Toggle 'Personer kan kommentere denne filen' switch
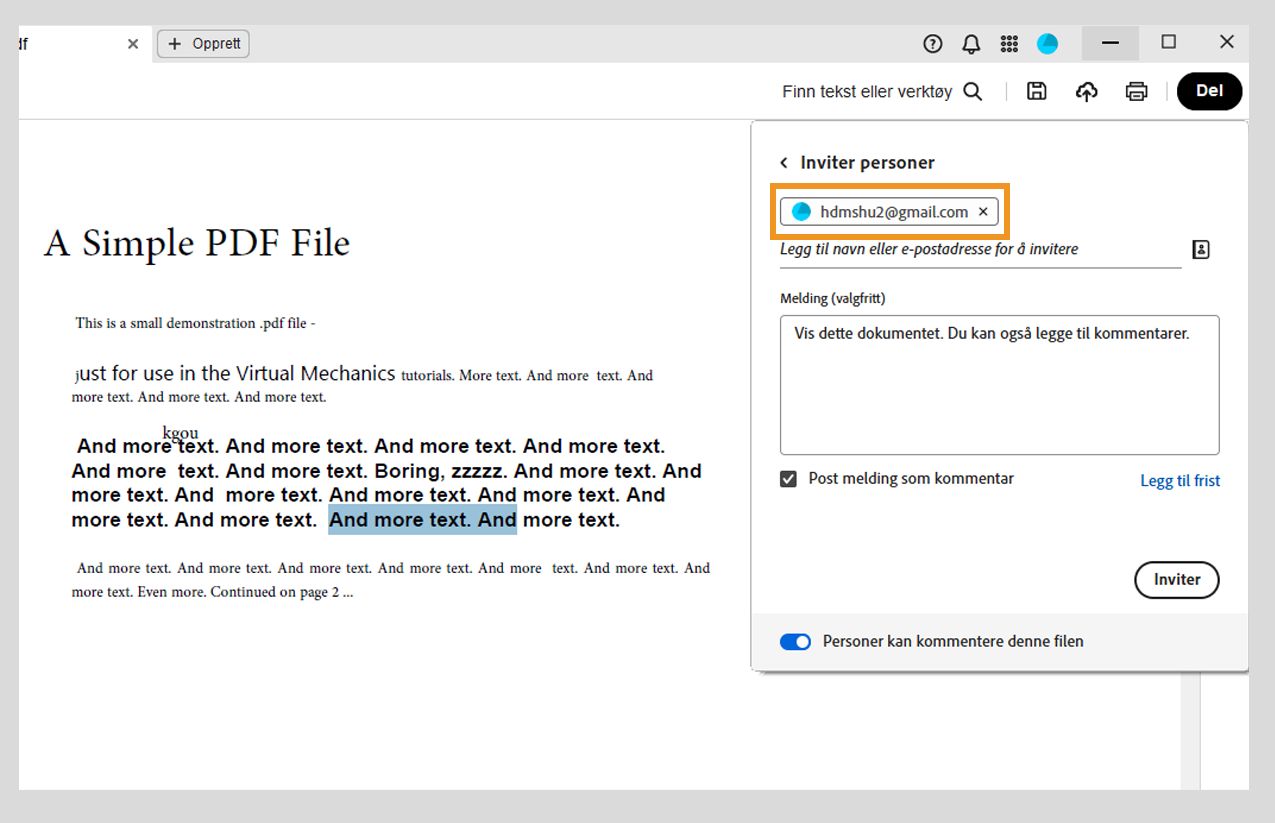Screen dimensions: 1275x823 [x=796, y=641]
